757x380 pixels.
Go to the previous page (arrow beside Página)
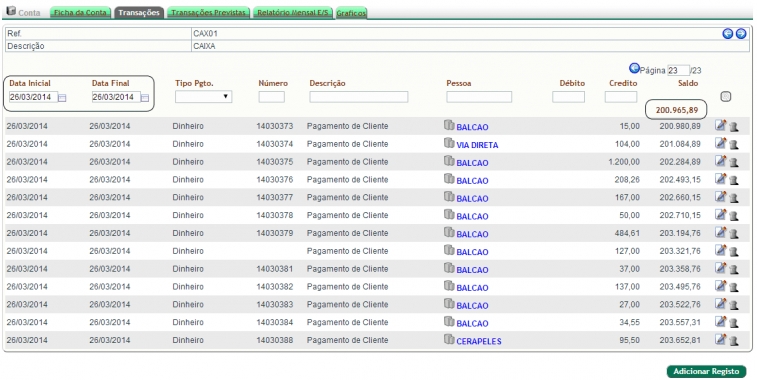[634, 68]
